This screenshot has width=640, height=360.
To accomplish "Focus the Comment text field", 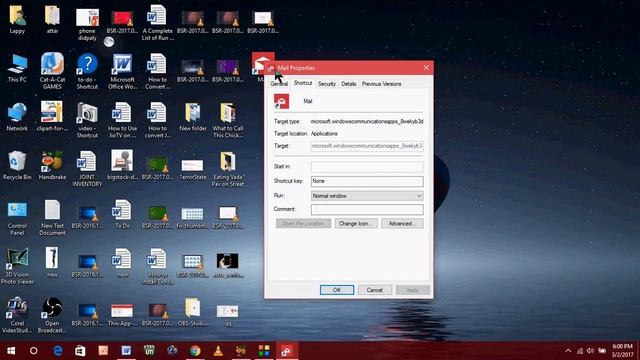I will coord(367,209).
